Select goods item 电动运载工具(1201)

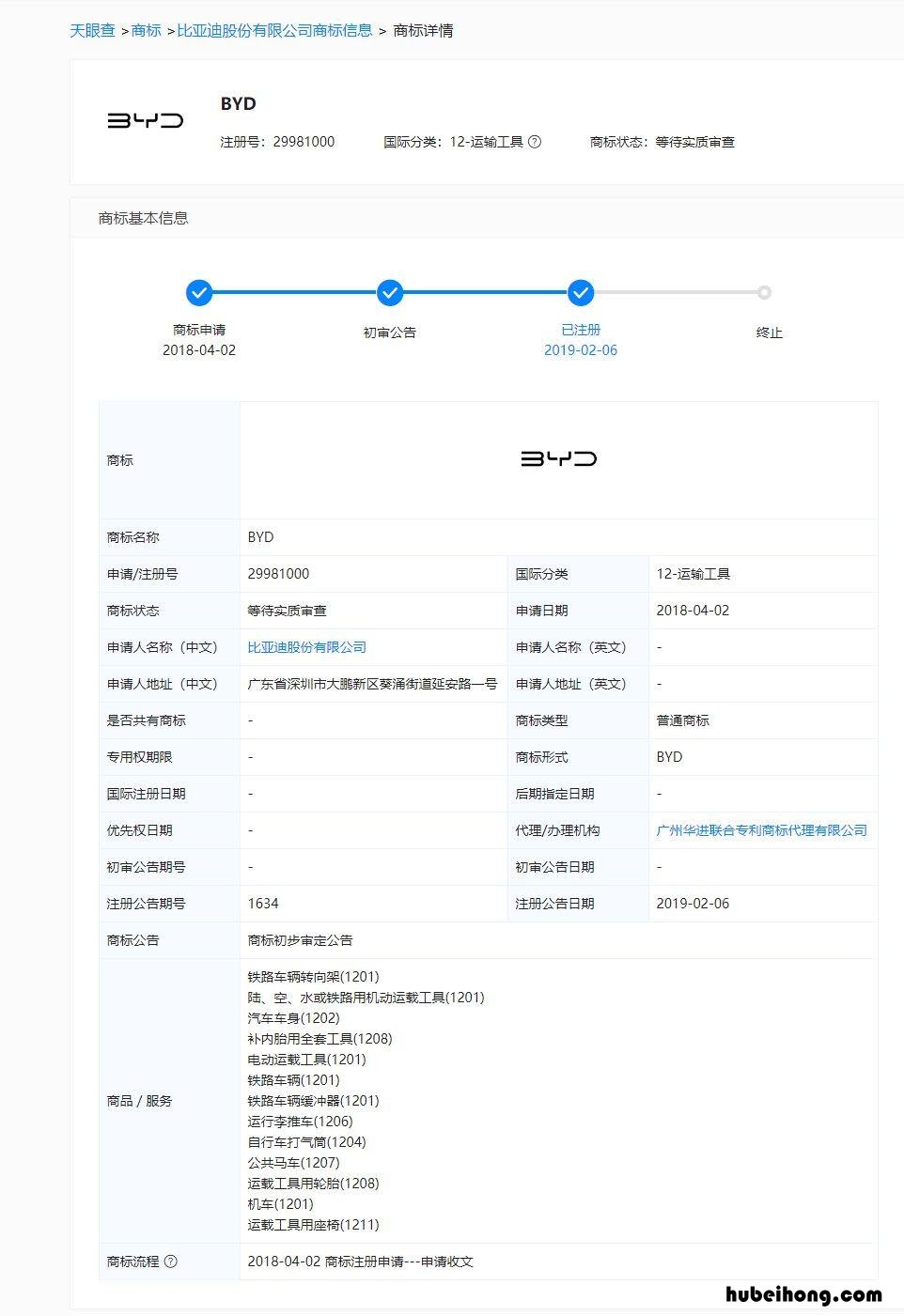(x=306, y=1060)
